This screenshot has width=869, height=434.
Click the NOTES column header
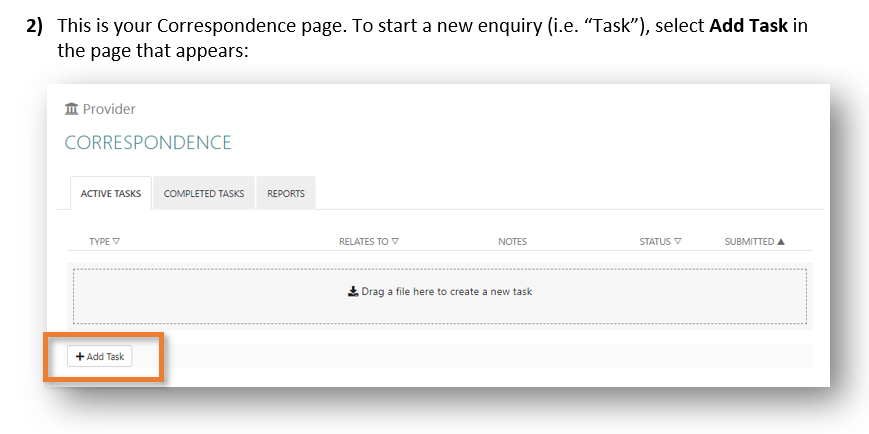pyautogui.click(x=512, y=241)
